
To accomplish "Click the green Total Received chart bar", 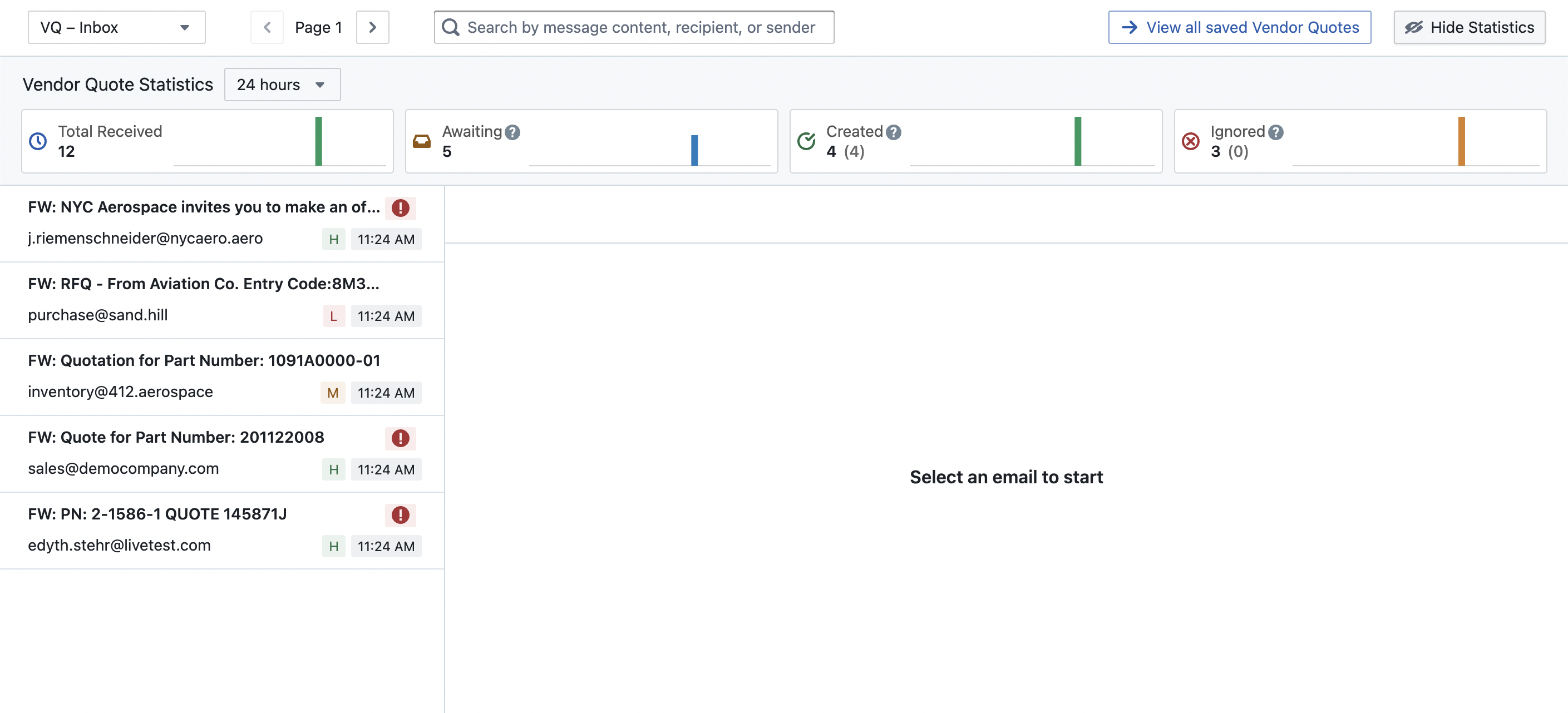I will [318, 141].
